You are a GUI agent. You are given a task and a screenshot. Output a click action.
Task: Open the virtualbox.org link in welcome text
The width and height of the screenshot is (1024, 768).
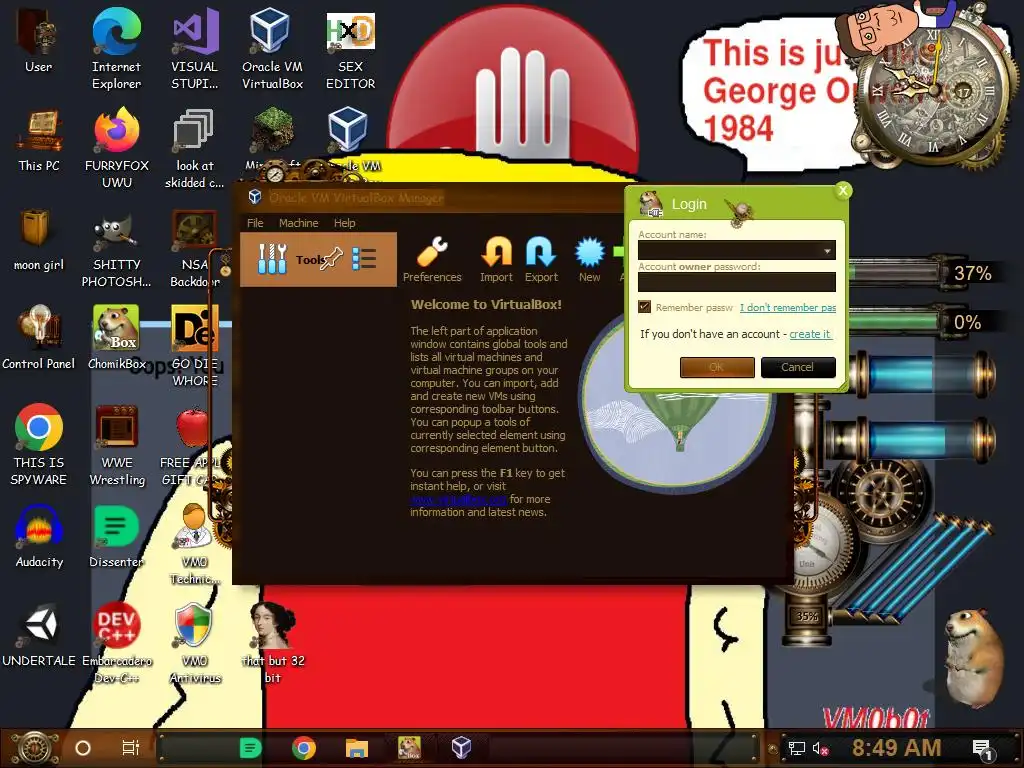click(458, 500)
